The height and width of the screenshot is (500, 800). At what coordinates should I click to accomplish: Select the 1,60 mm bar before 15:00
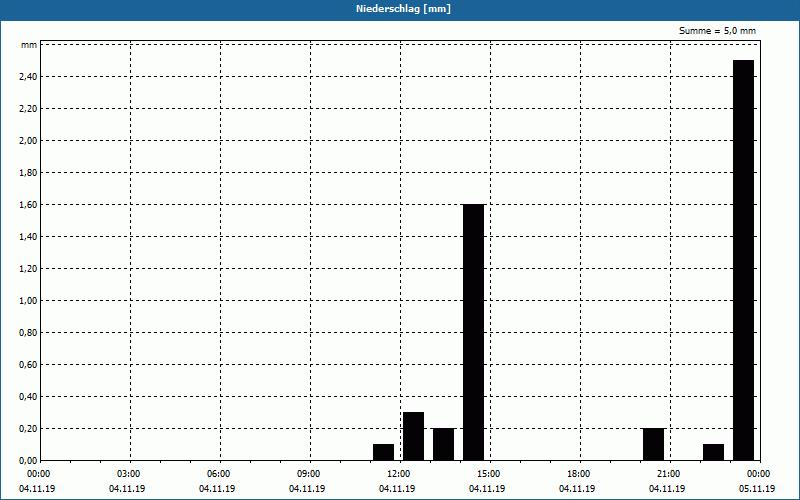[473, 332]
